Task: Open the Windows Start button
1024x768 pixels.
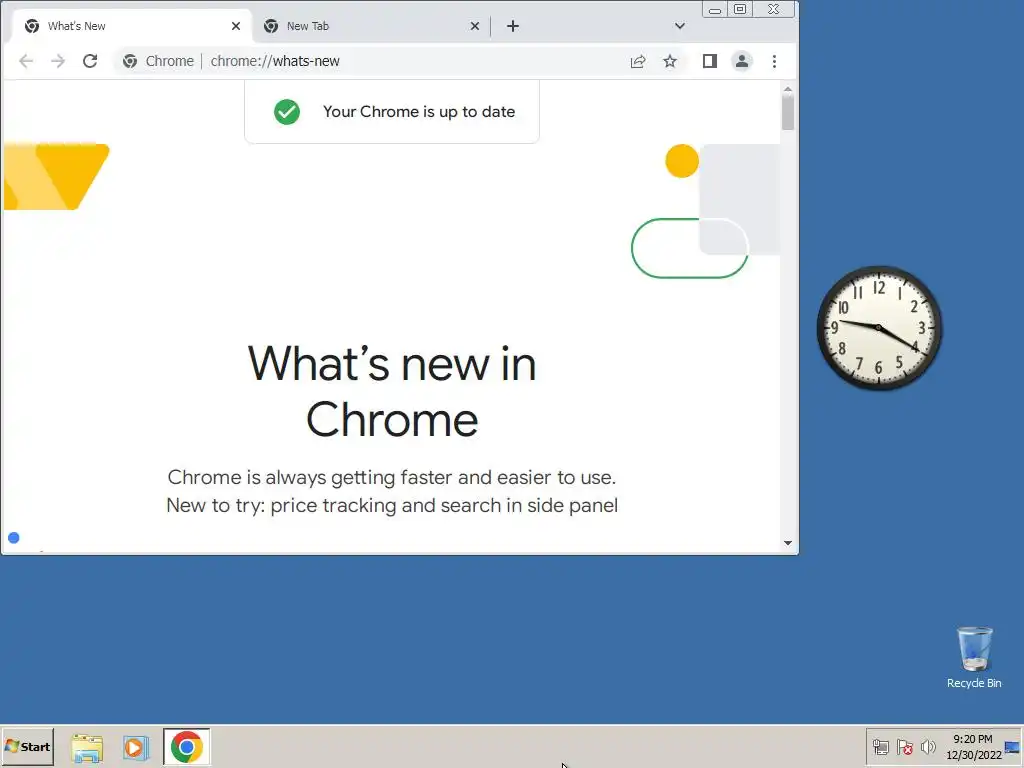Action: pyautogui.click(x=27, y=746)
